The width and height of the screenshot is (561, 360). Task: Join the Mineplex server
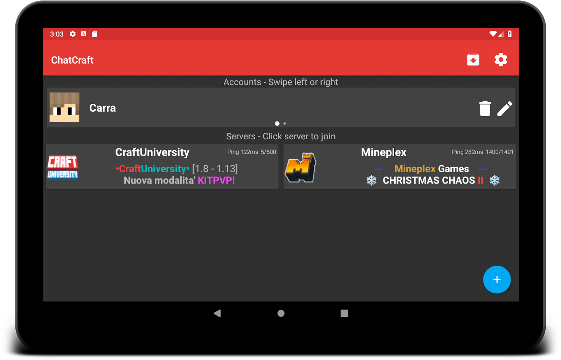pyautogui.click(x=400, y=166)
